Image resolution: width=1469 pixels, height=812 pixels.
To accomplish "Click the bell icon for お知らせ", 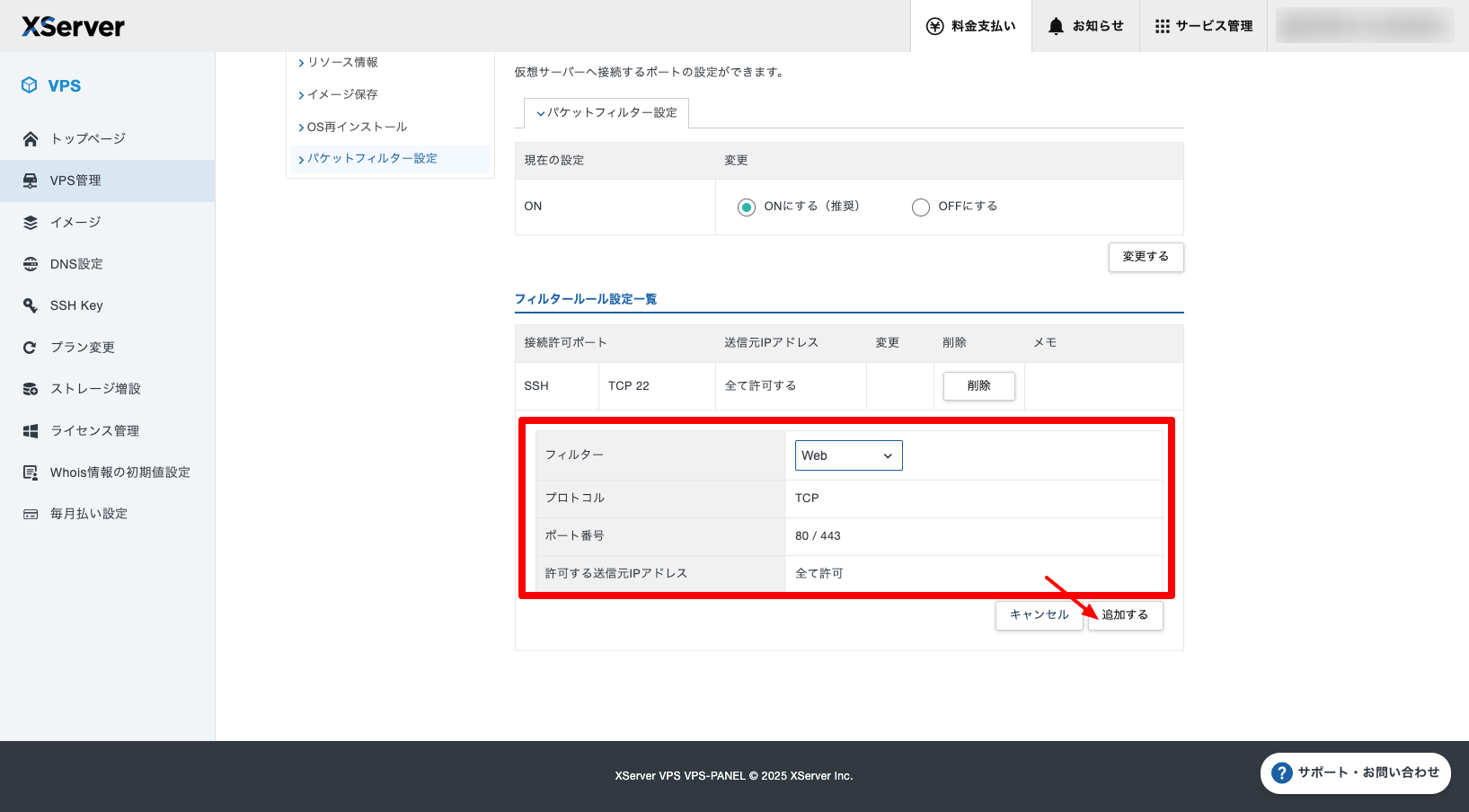I will click(1056, 26).
